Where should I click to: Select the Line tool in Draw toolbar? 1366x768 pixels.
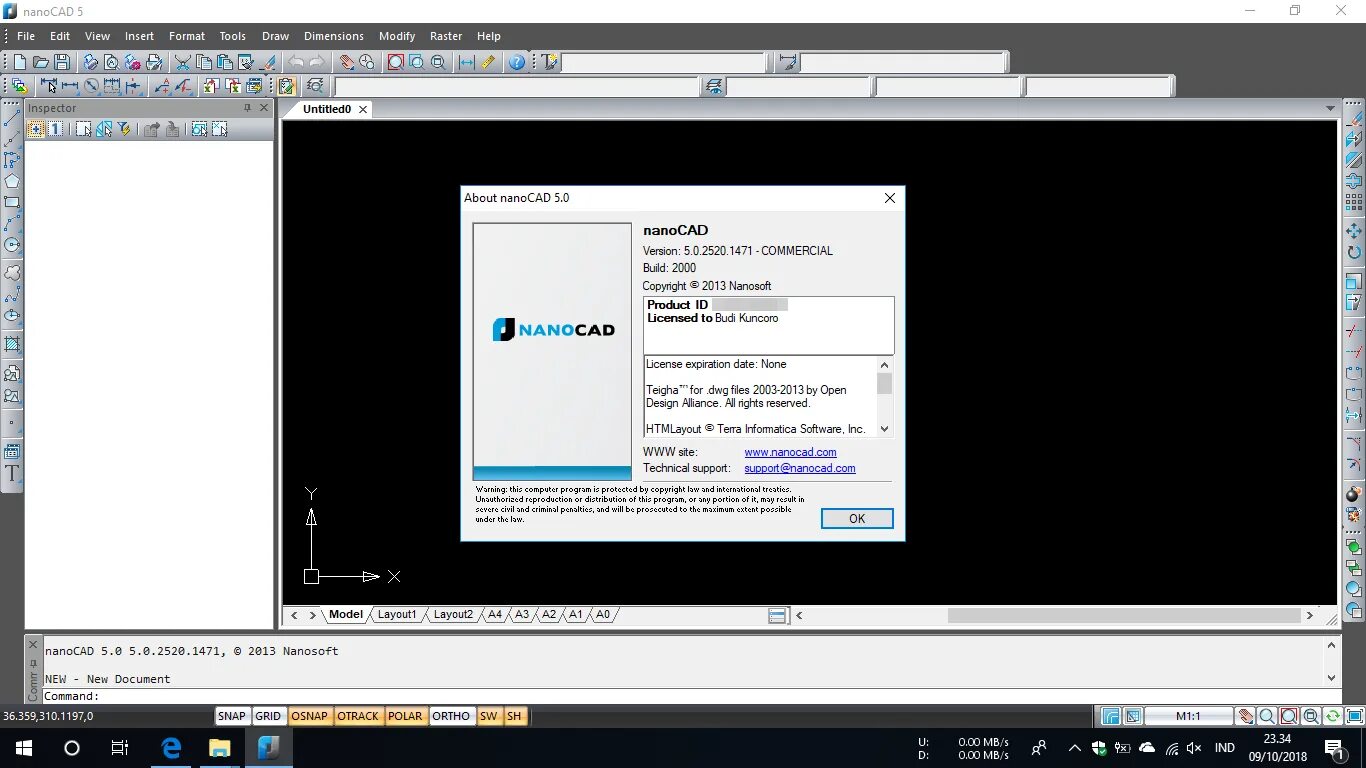12,118
